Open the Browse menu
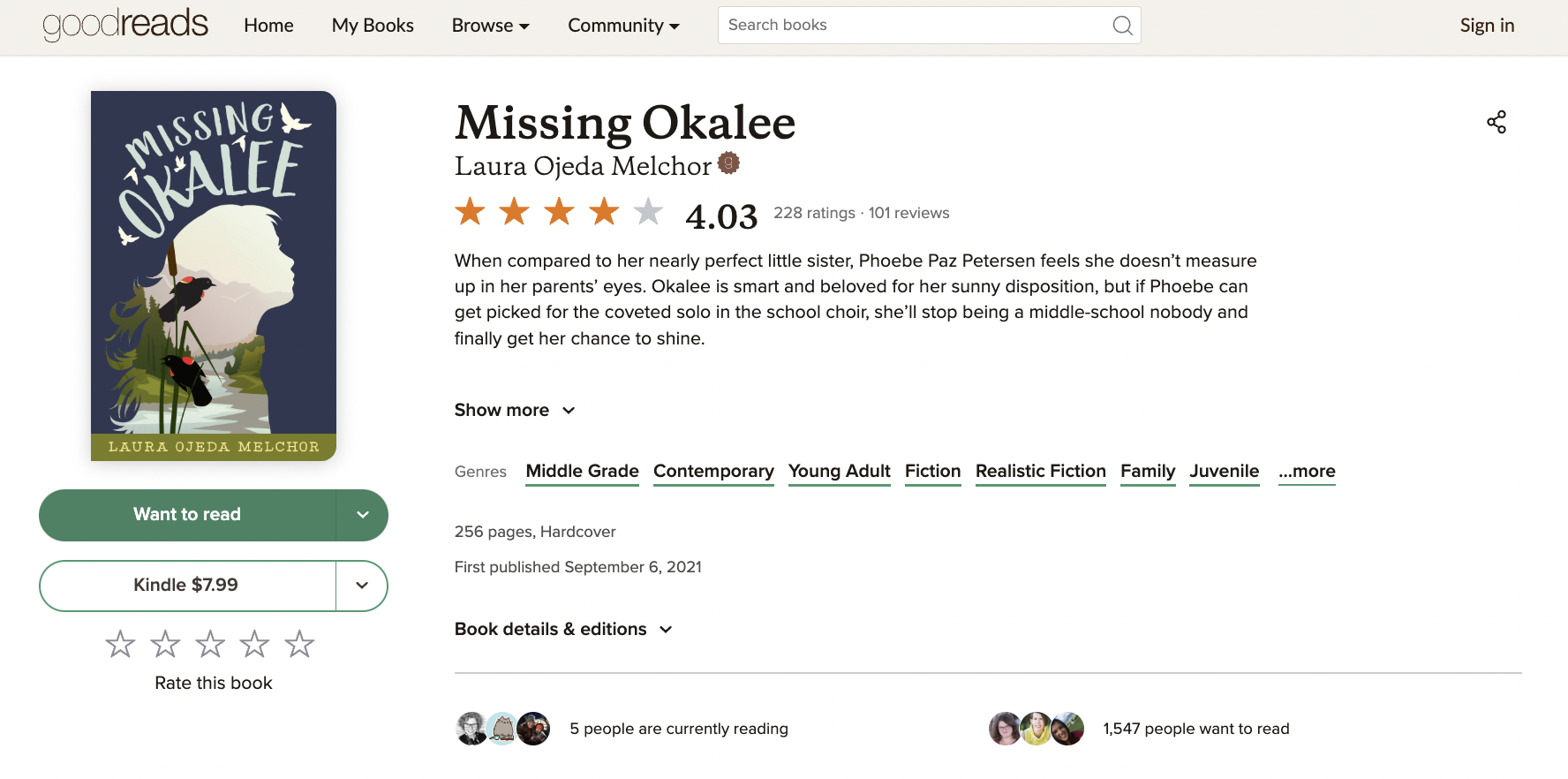This screenshot has height=779, width=1568. pyautogui.click(x=490, y=26)
